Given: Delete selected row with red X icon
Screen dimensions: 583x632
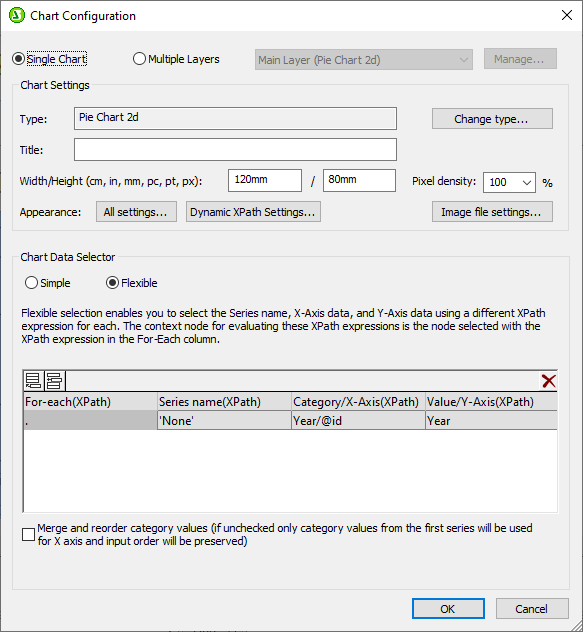Looking at the screenshot, I should click(x=548, y=381).
